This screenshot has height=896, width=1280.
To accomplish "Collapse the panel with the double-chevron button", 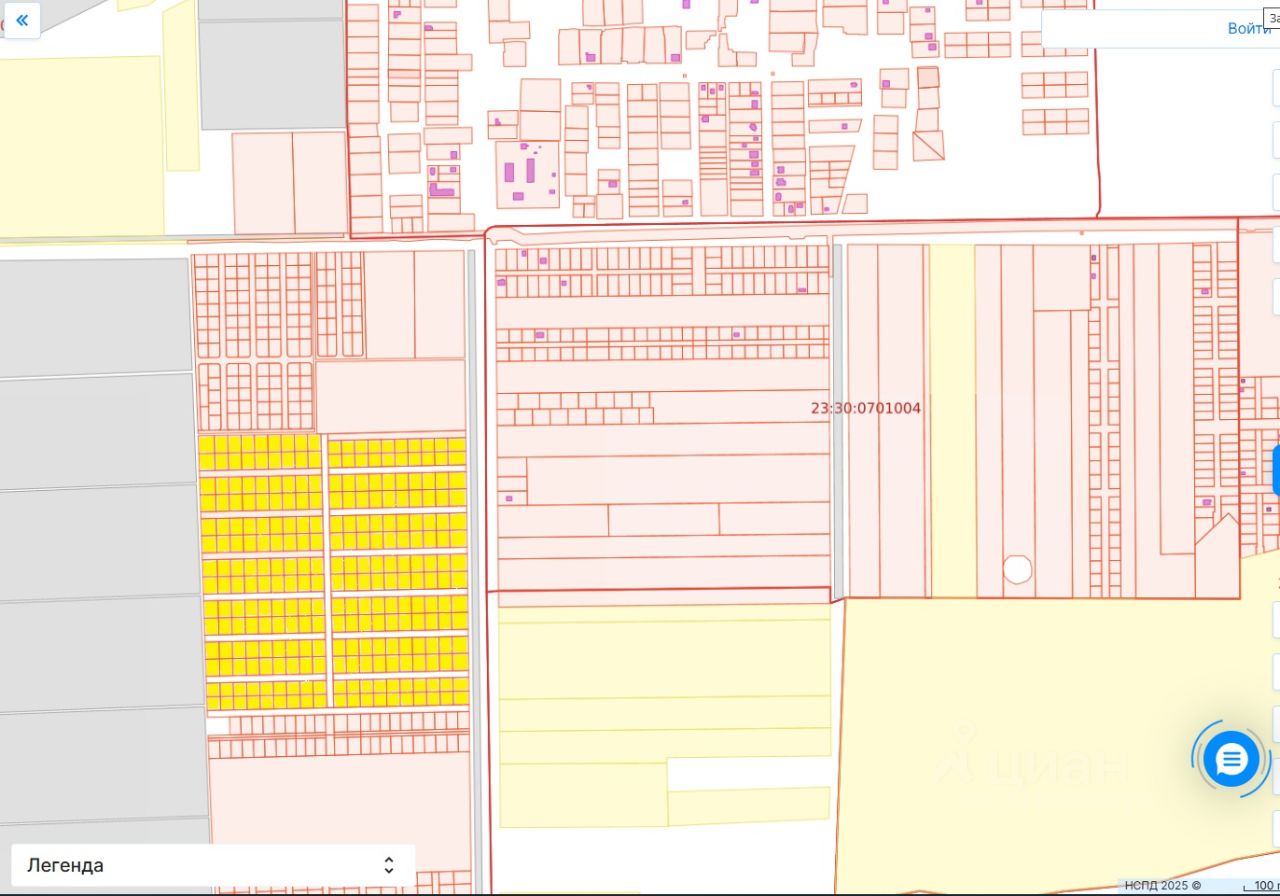I will pos(22,20).
